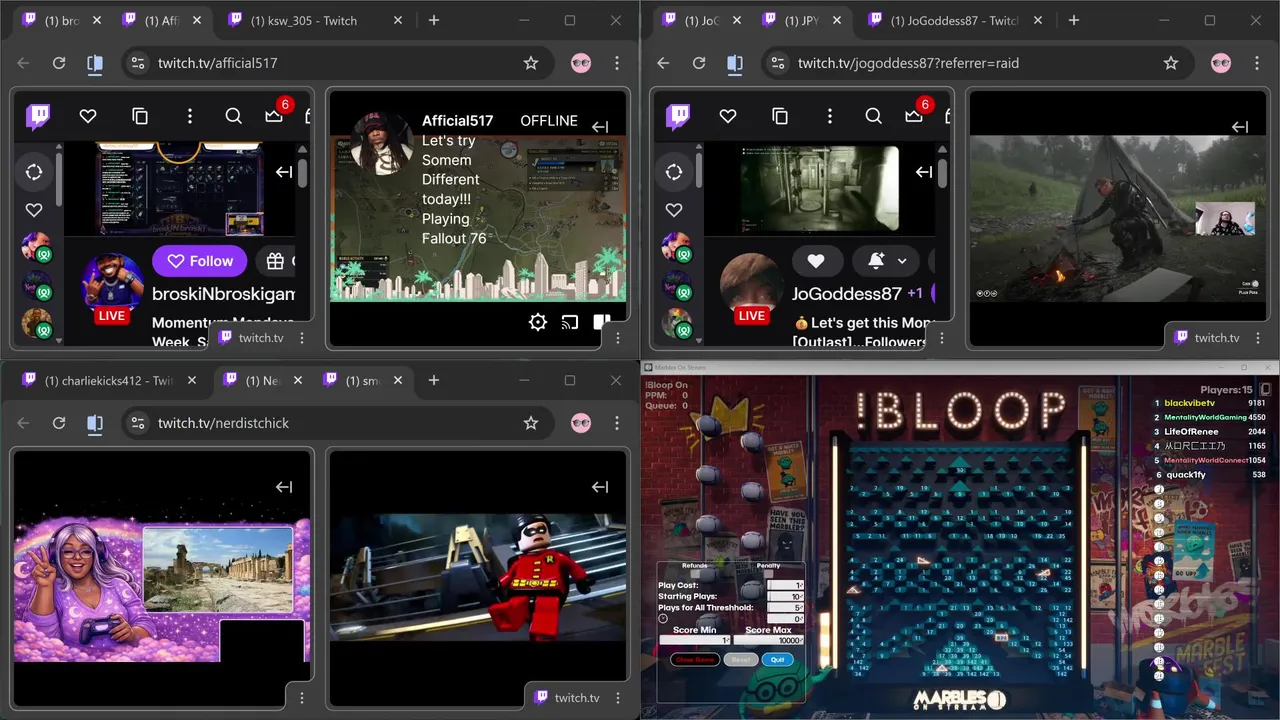The width and height of the screenshot is (1280, 720).
Task: Open vertical dots menu in afficial517 Twitch top bar
Action: [x=190, y=116]
